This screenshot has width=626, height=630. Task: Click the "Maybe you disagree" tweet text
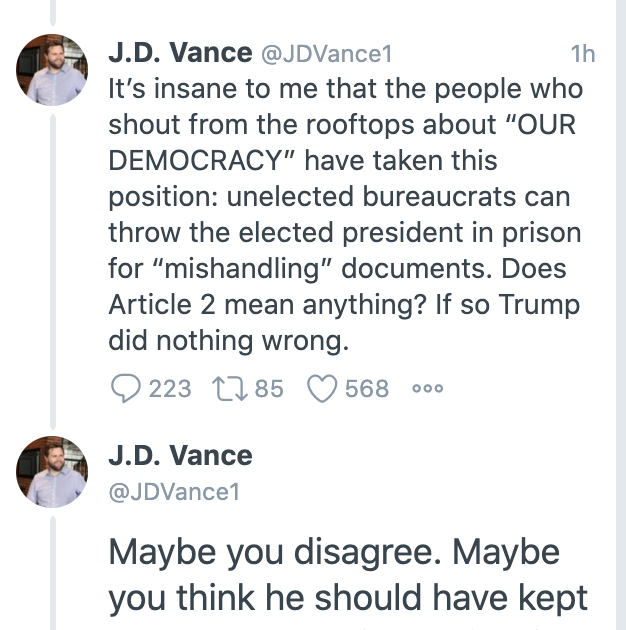(x=334, y=550)
